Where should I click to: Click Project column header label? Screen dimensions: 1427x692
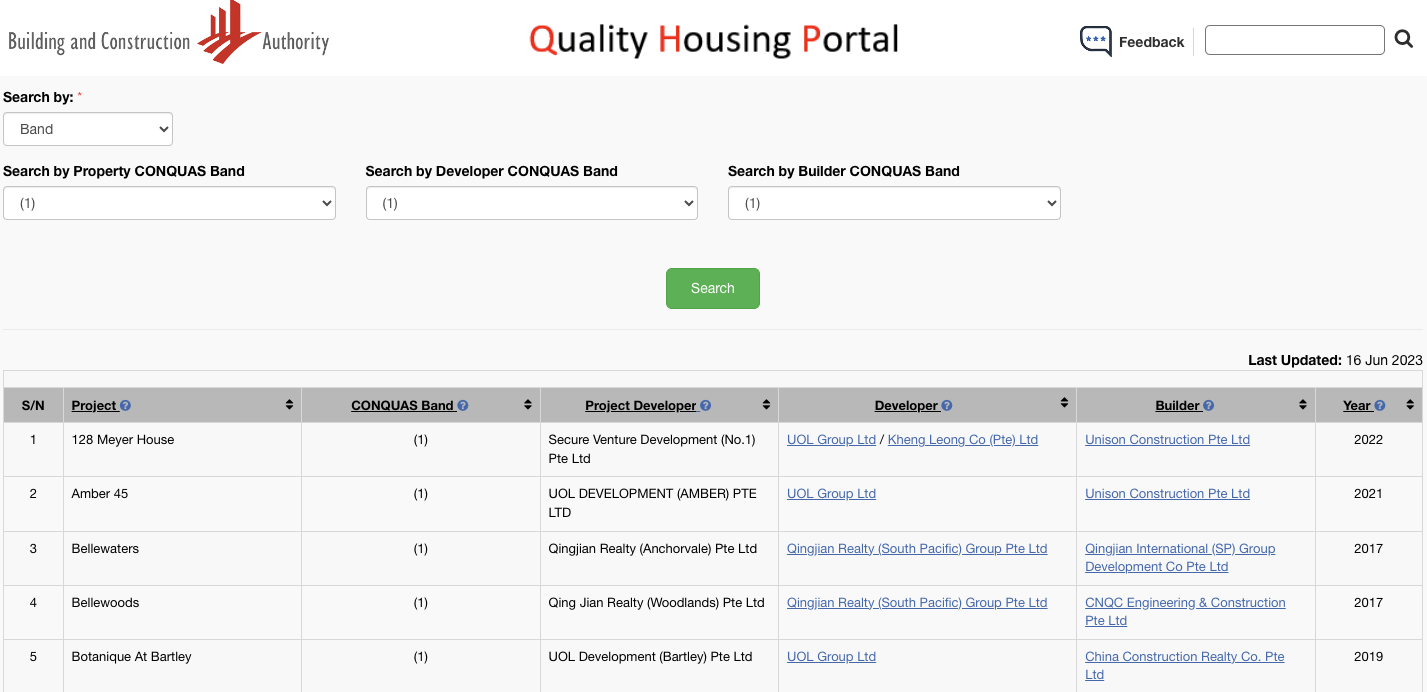94,406
